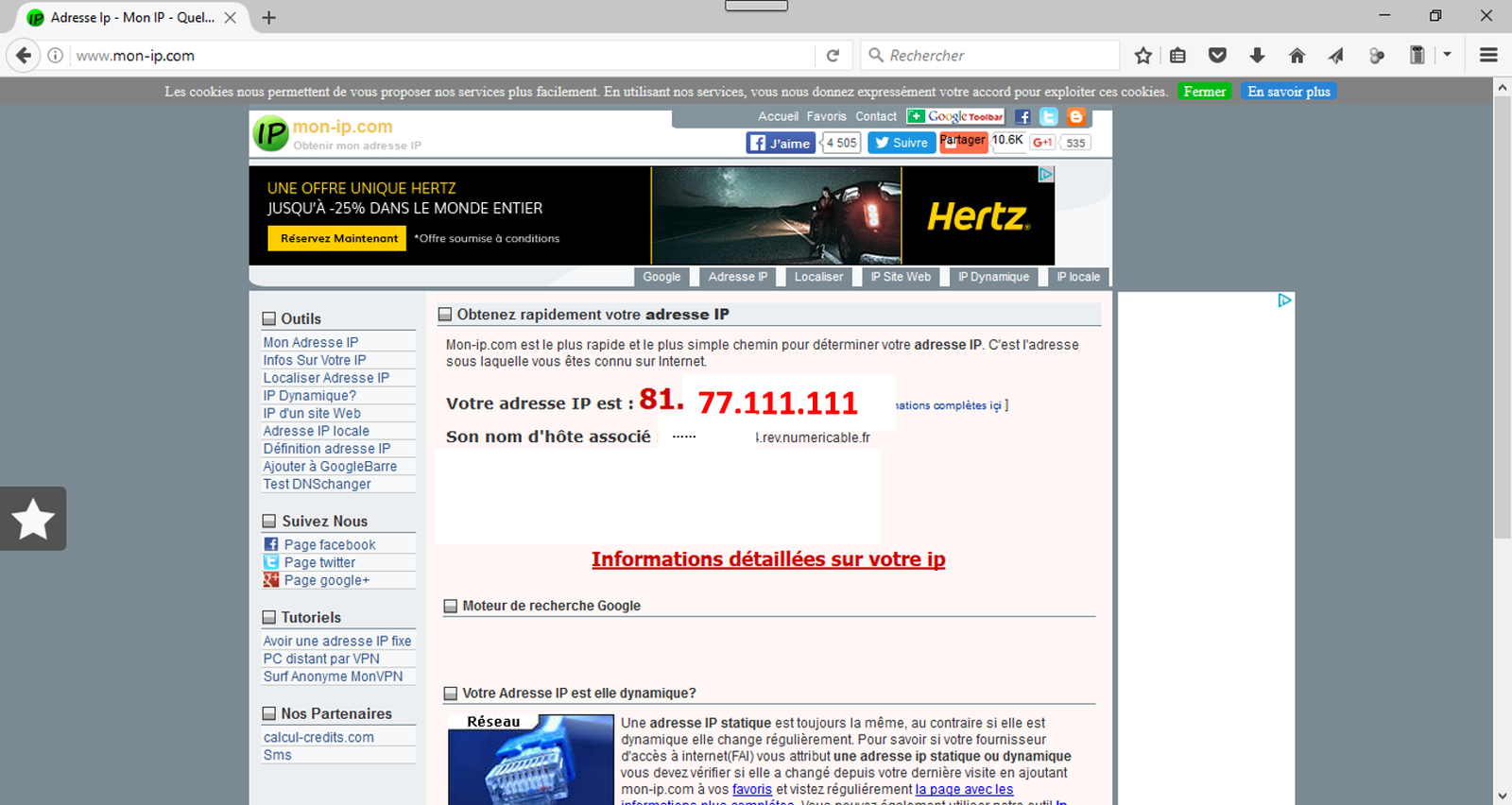Bookmark this page with star icon

1143,56
